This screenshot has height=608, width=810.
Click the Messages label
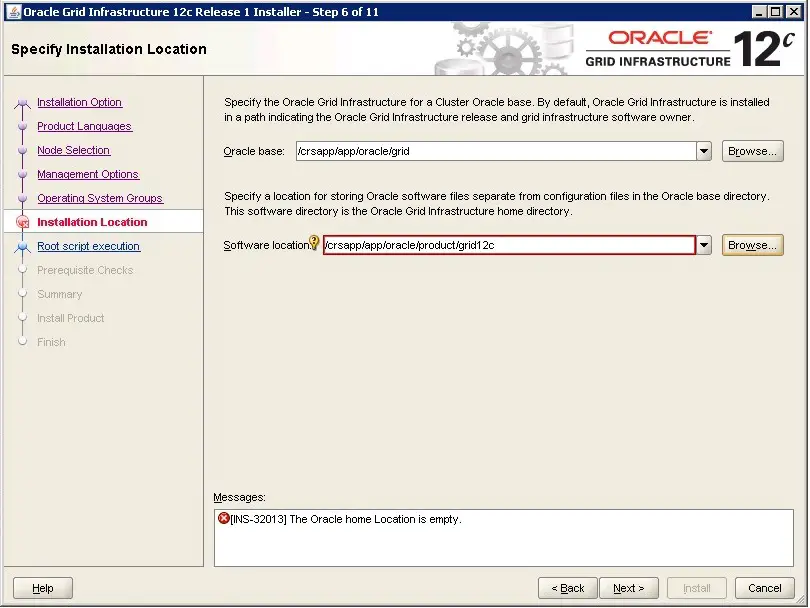click(x=239, y=497)
